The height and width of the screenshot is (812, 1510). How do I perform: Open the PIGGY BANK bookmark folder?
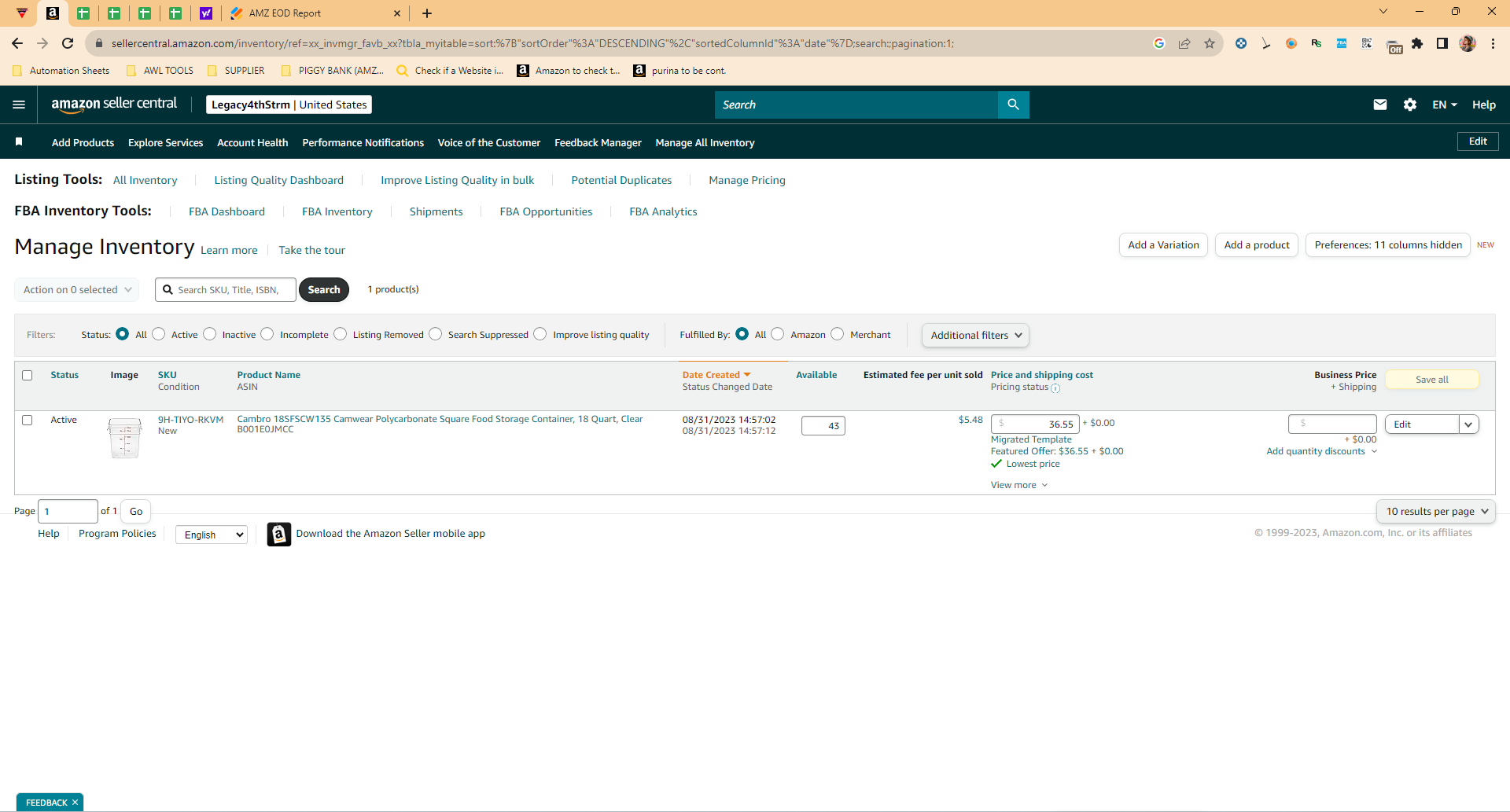[333, 71]
